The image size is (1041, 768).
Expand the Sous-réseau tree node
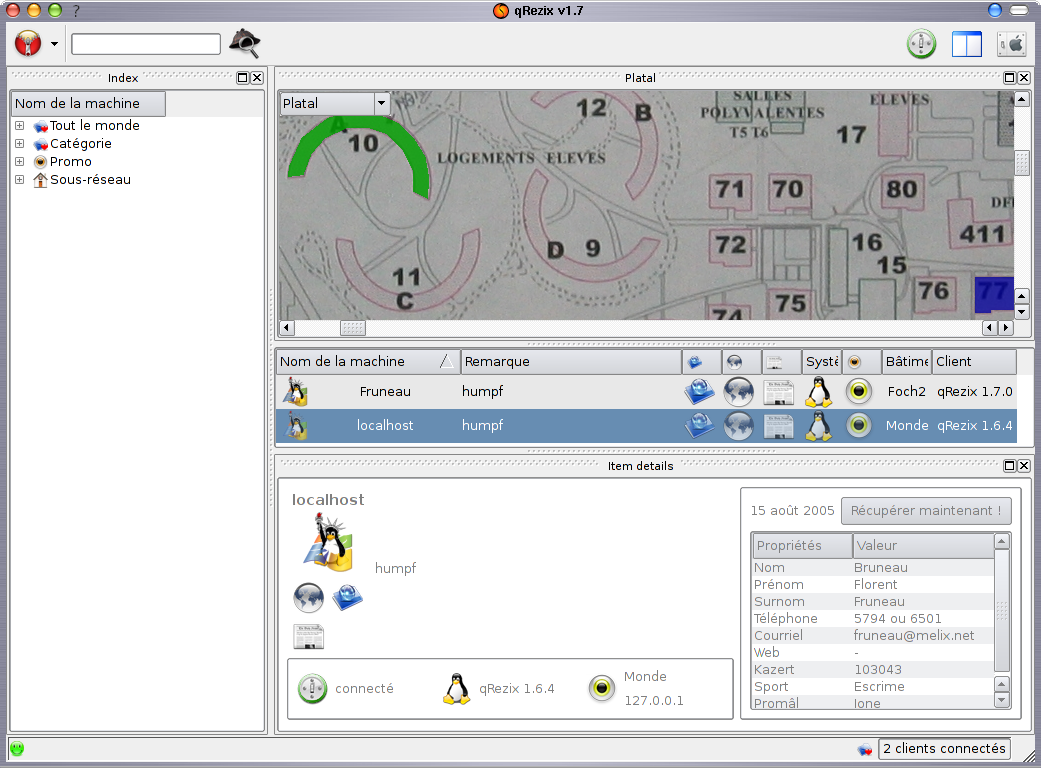20,179
